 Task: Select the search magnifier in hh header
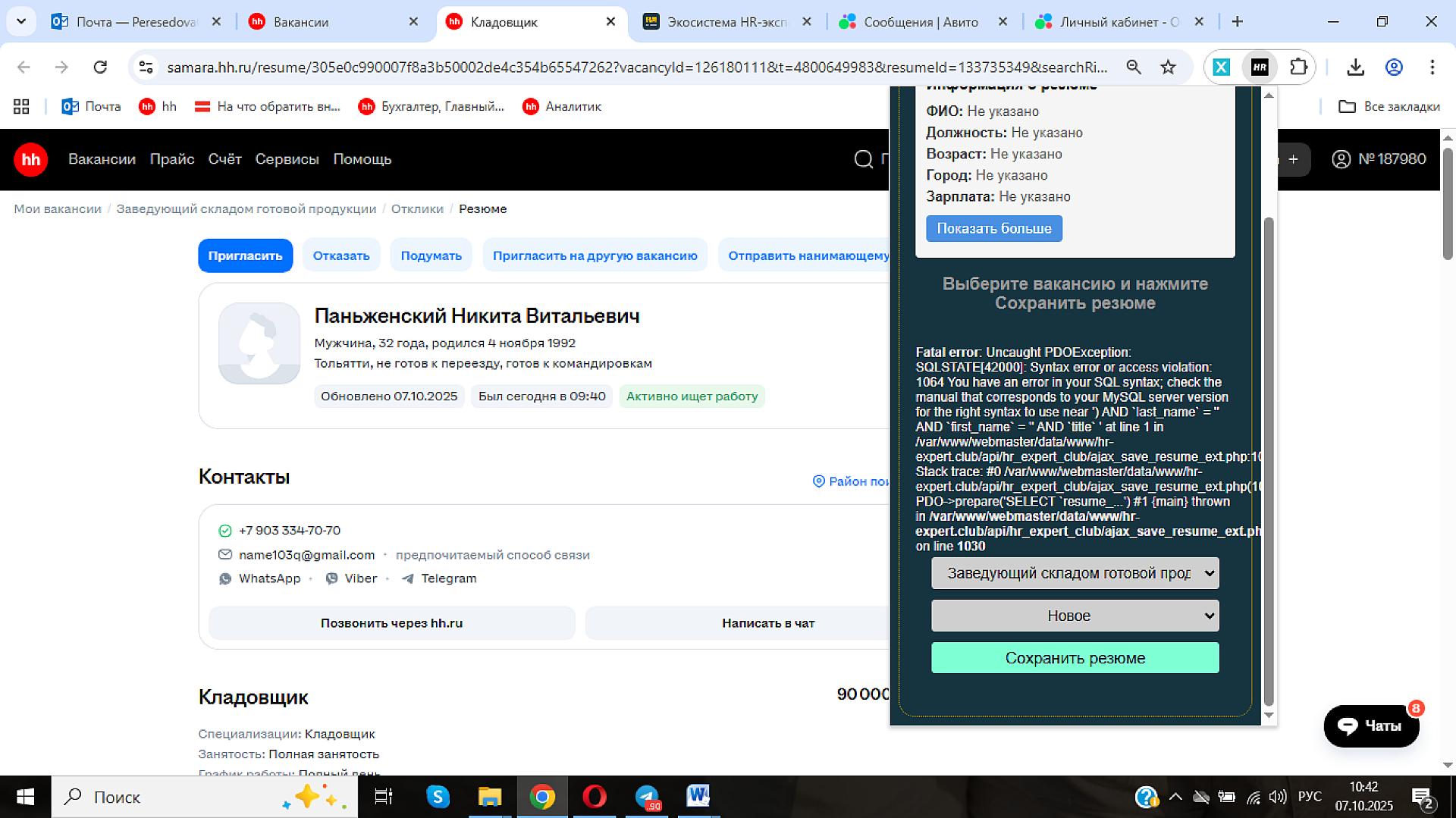point(864,159)
